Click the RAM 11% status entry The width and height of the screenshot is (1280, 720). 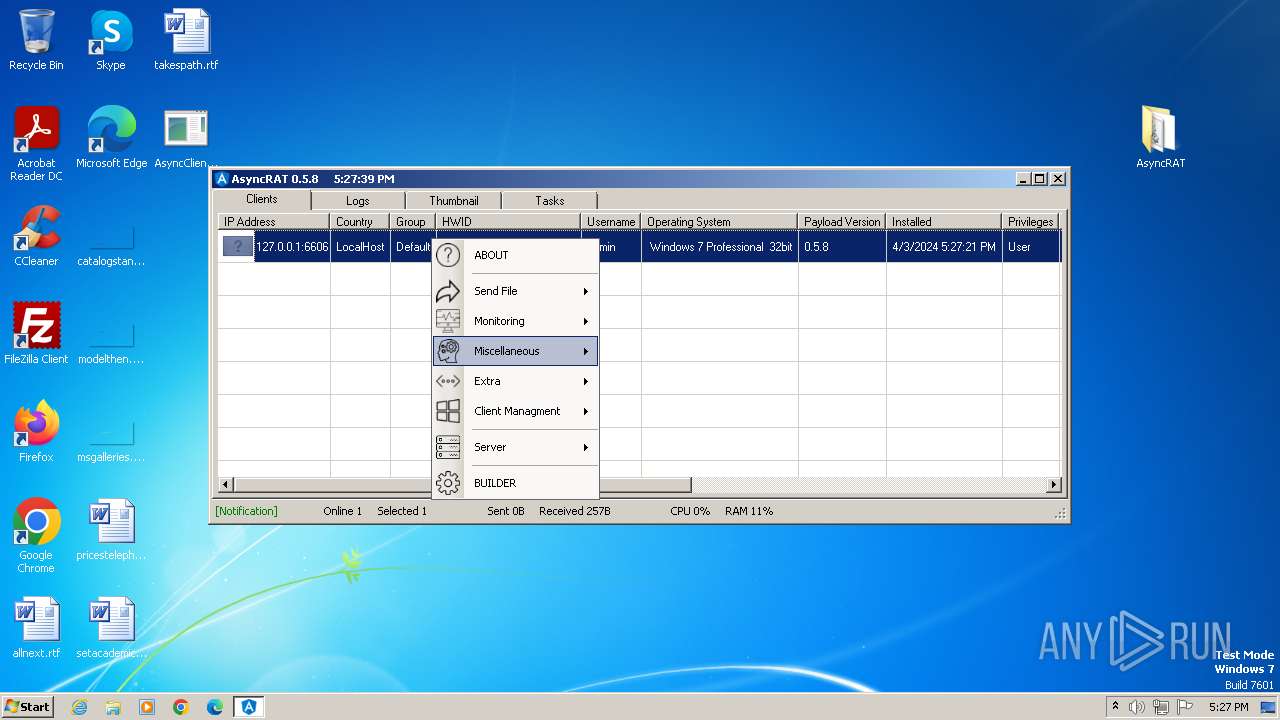point(749,511)
